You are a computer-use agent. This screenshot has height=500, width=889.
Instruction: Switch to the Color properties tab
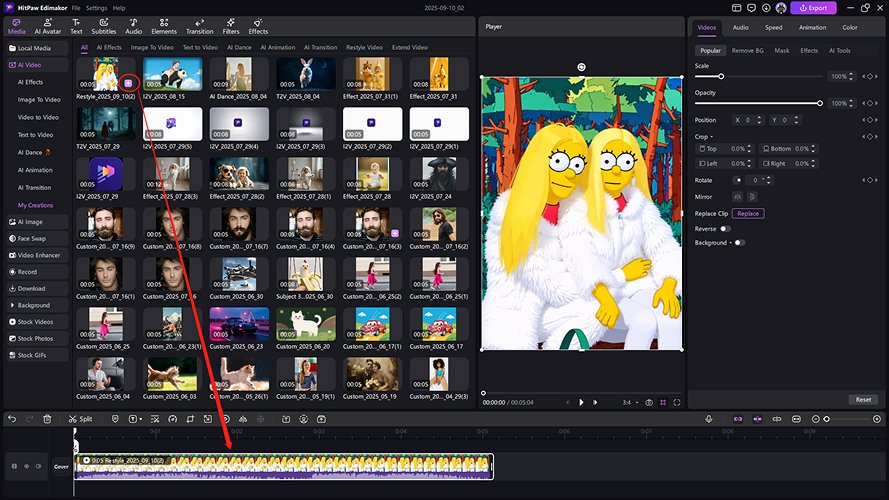(850, 27)
